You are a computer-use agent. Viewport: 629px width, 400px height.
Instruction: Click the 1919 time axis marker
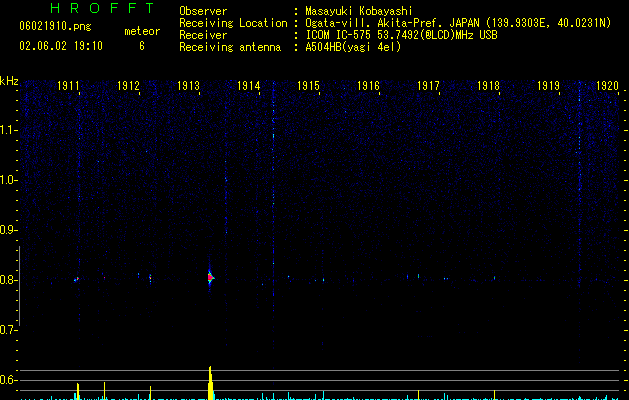[x=548, y=86]
